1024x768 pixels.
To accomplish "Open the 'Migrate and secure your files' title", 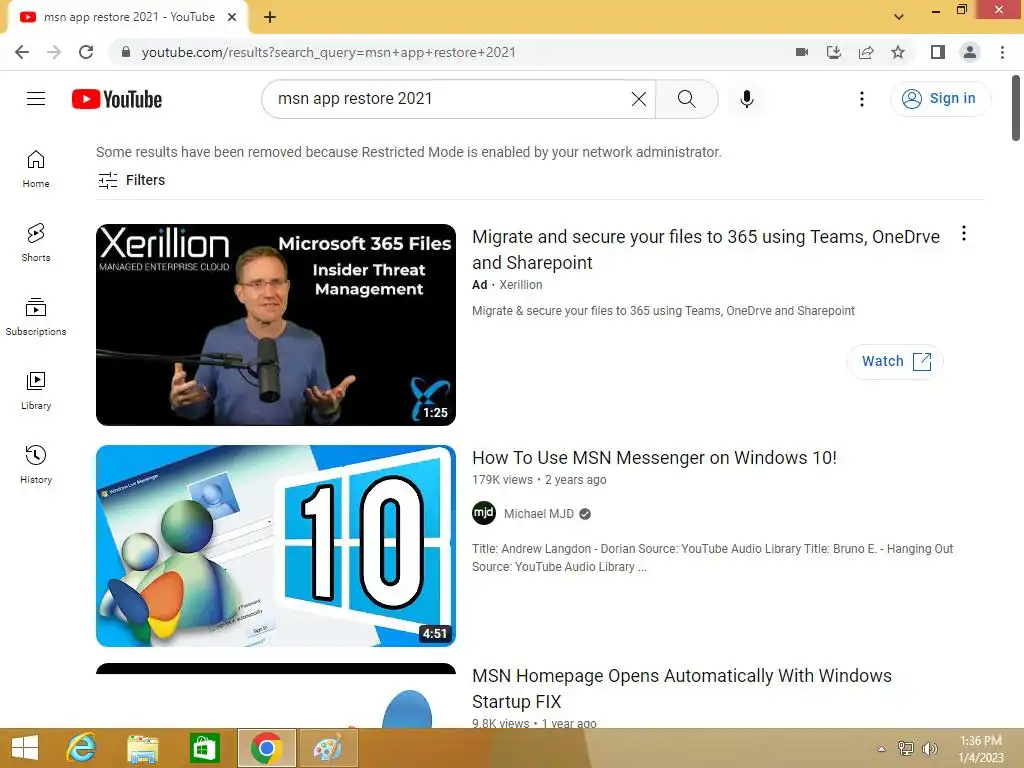I will pos(706,249).
